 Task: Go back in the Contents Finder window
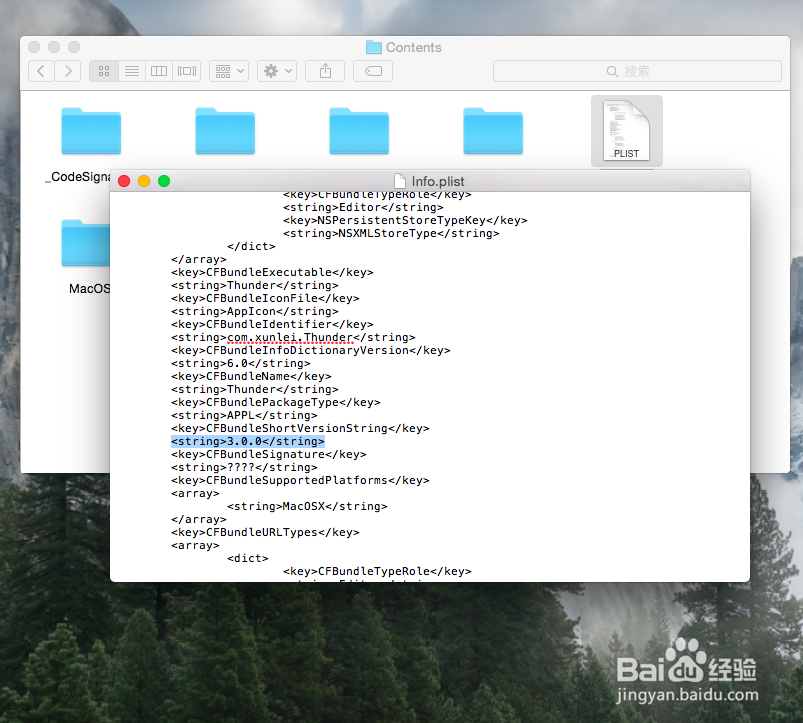(x=41, y=71)
